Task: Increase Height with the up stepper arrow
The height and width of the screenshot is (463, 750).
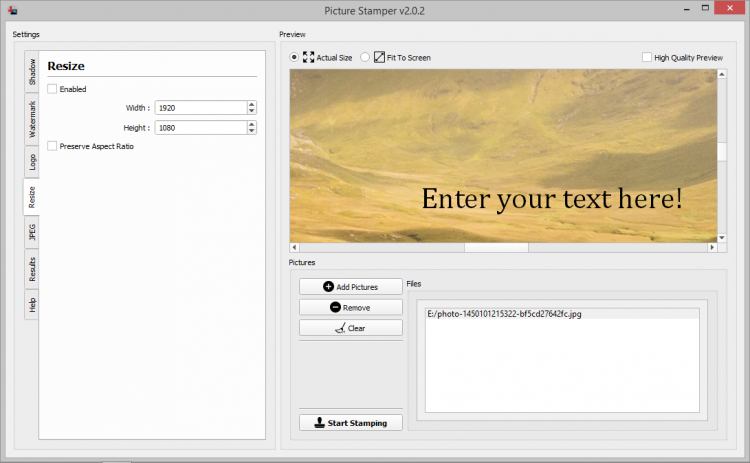Action: point(252,124)
